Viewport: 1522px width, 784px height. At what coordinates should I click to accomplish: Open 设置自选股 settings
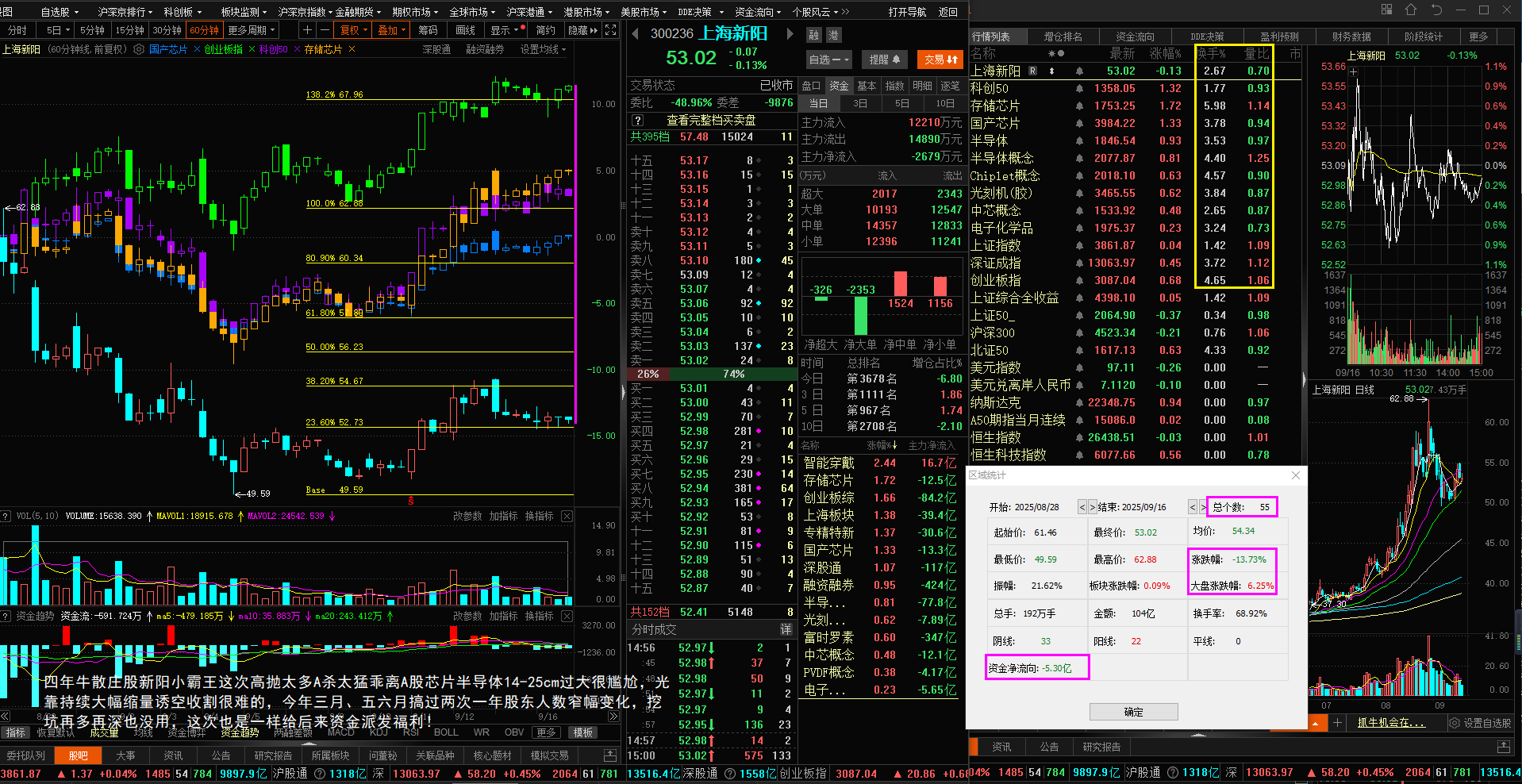point(1479,723)
